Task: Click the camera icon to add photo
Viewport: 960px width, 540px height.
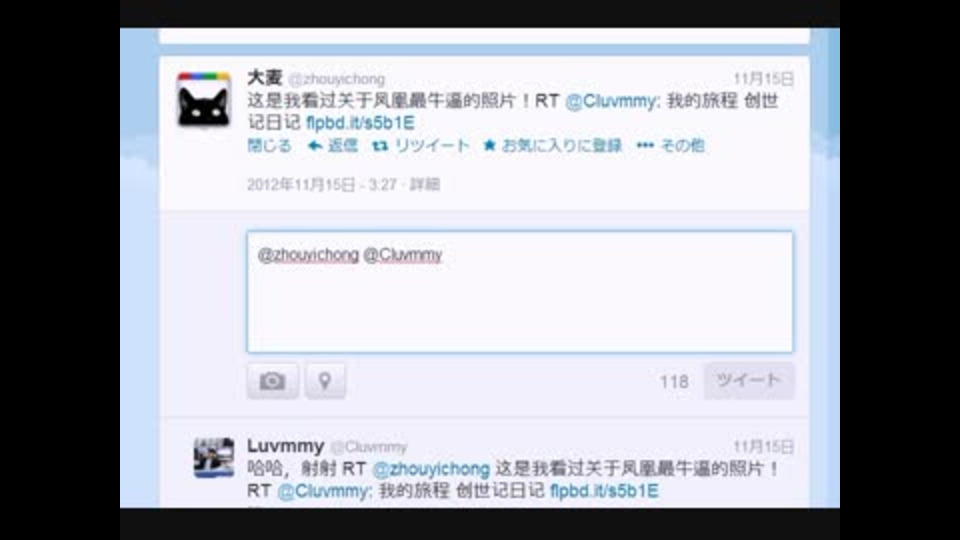Action: click(x=272, y=381)
